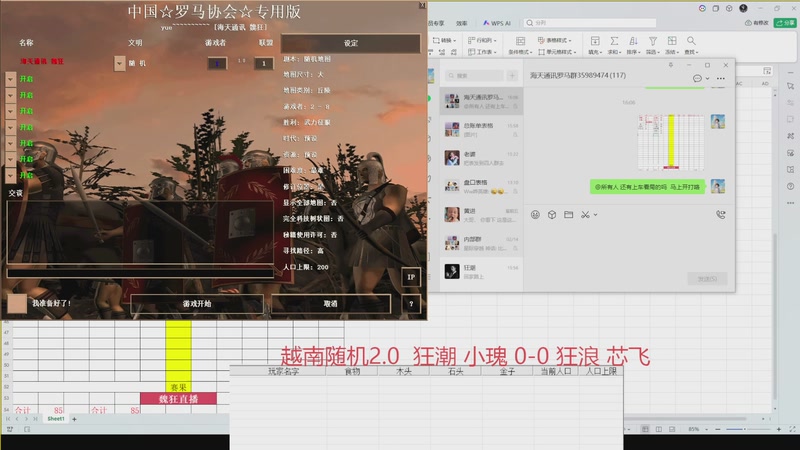Open third 开启 player slot dropdown
Viewport: 800px width, 450px height.
[11, 111]
